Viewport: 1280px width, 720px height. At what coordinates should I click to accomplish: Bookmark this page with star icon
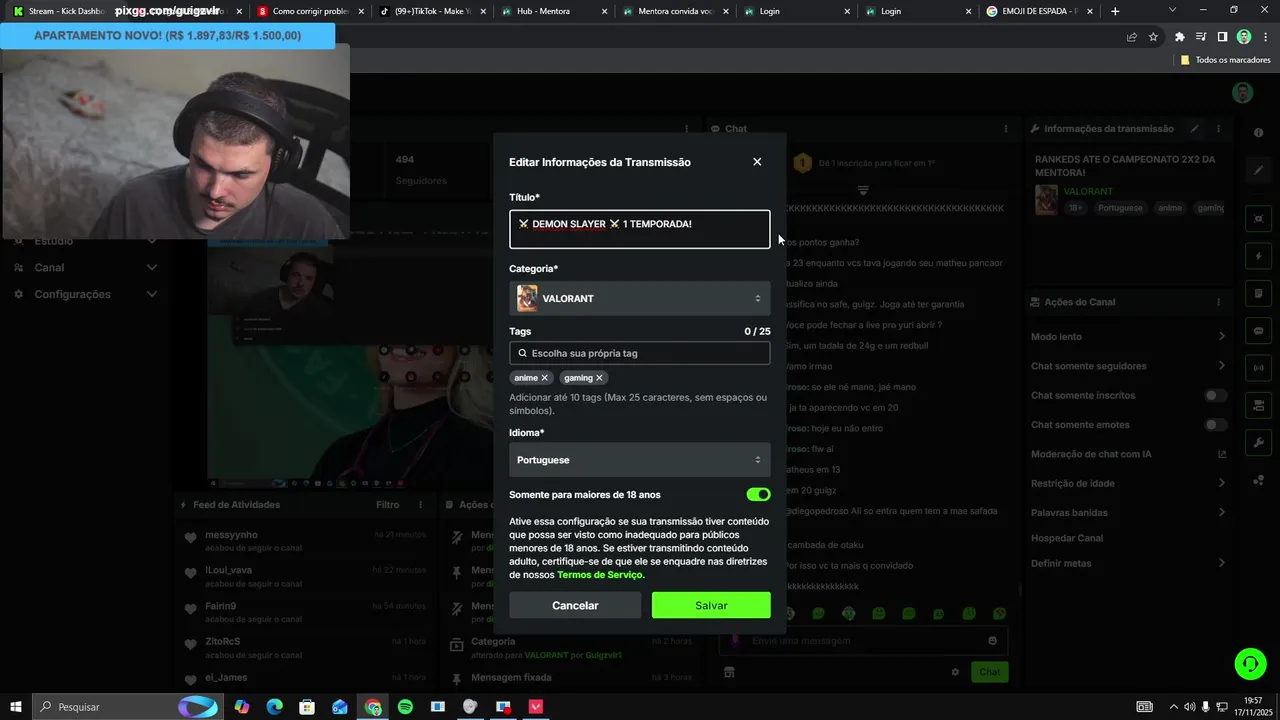click(x=1153, y=37)
